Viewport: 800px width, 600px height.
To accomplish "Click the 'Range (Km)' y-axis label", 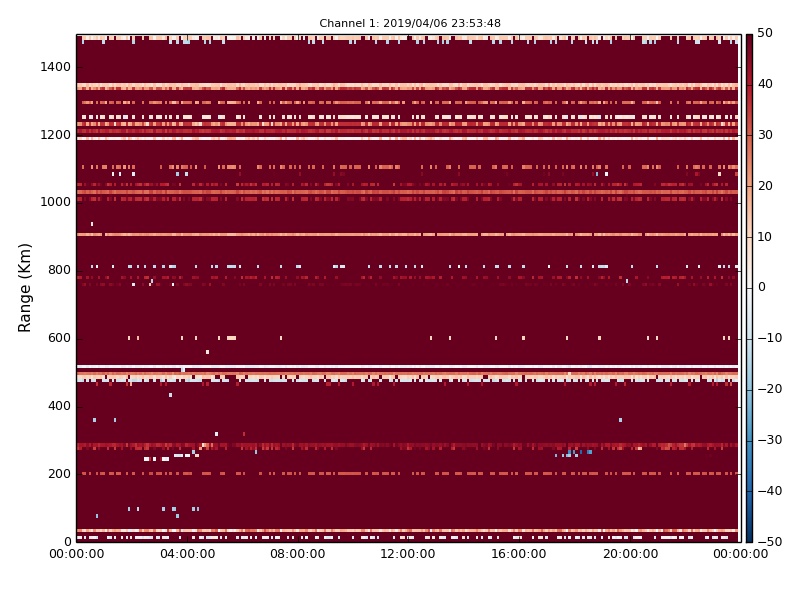I will click(x=24, y=288).
